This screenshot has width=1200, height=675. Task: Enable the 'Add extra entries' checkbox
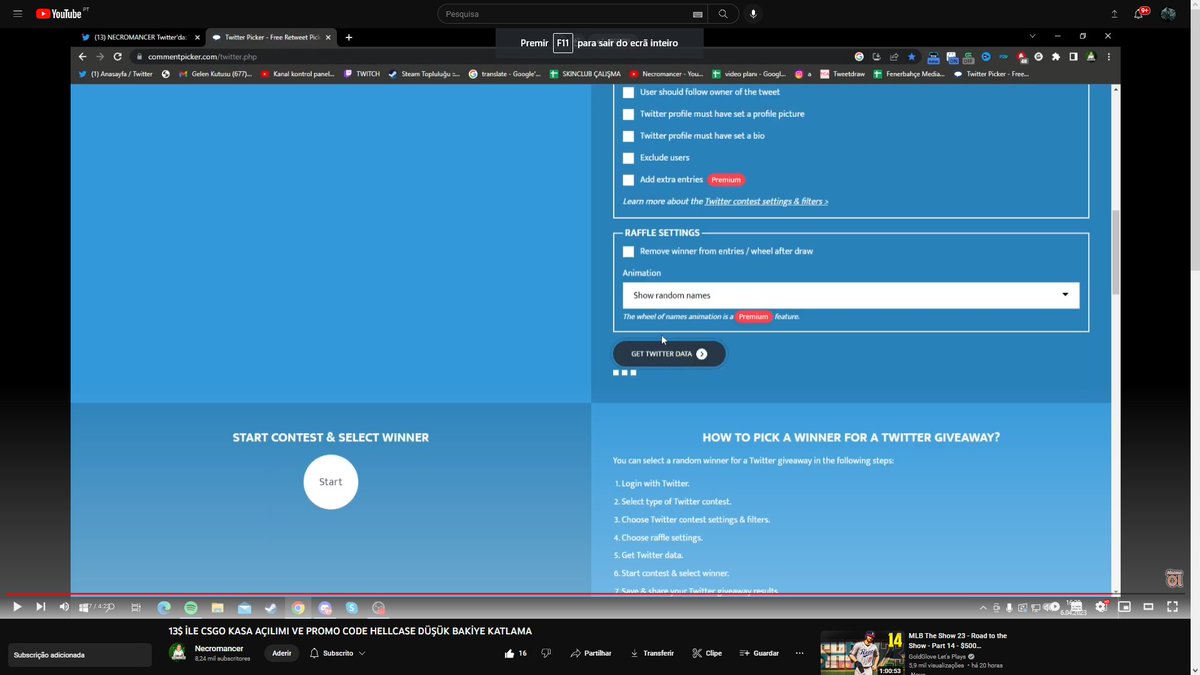point(628,180)
